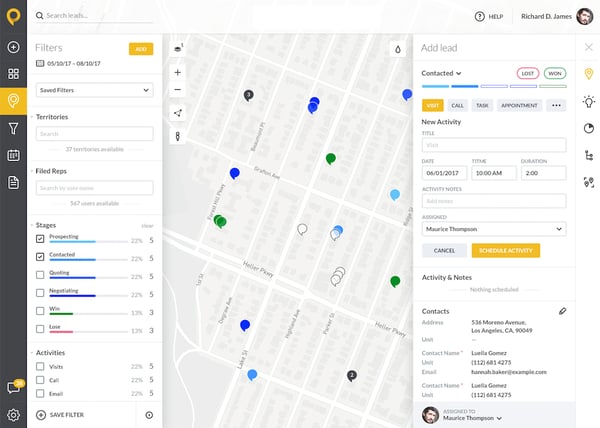
Task: Collapse the Stages section
Action: 32,225
